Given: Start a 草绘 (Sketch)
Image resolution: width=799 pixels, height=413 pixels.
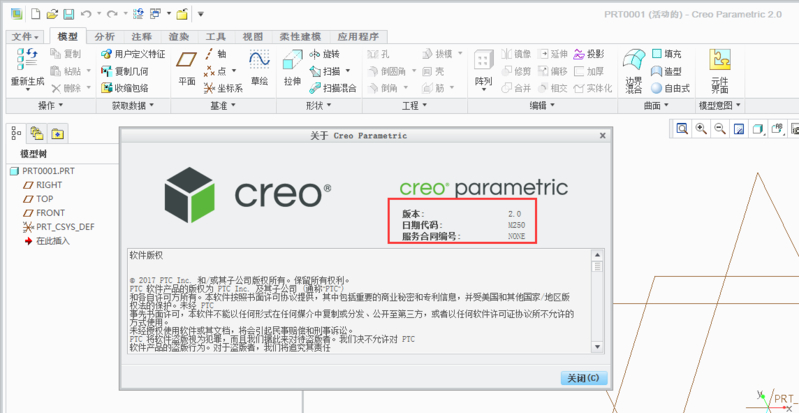Looking at the screenshot, I should point(259,67).
